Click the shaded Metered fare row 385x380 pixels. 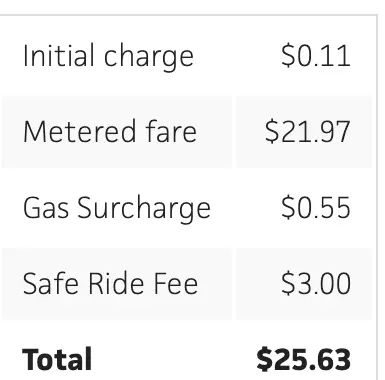click(x=187, y=132)
